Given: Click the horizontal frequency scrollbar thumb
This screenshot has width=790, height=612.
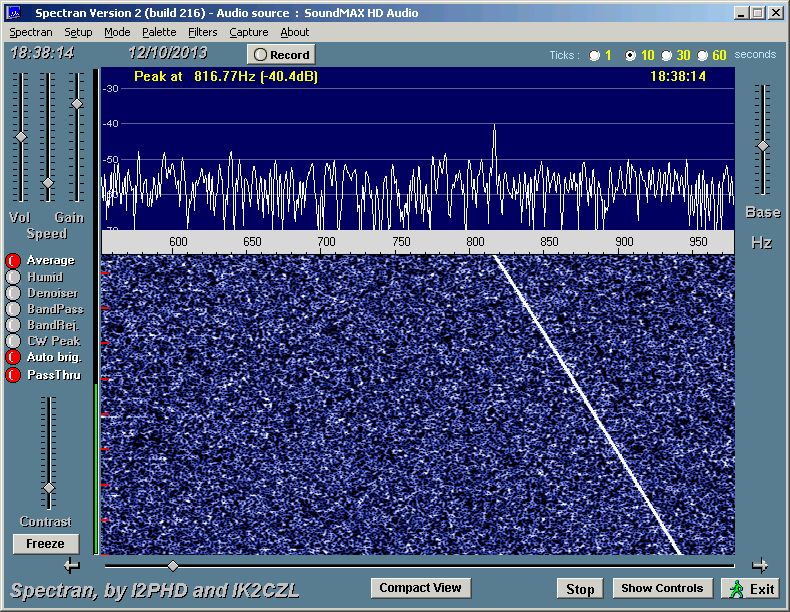Looking at the screenshot, I should [173, 566].
